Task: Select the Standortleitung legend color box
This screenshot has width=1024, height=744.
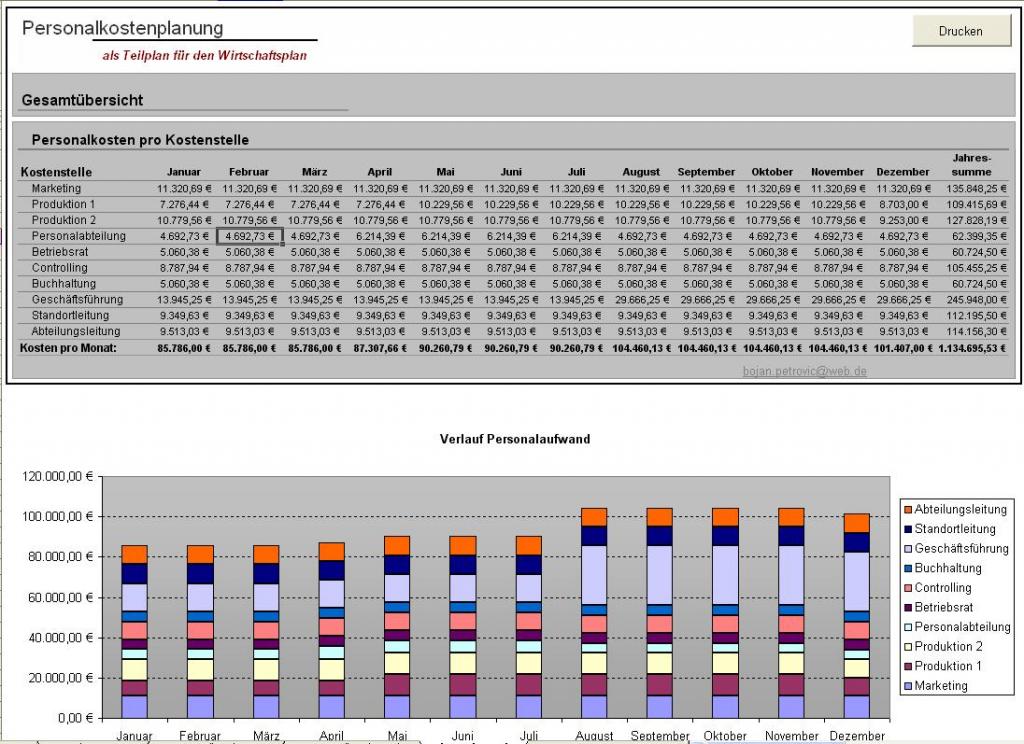Action: pyautogui.click(x=907, y=529)
